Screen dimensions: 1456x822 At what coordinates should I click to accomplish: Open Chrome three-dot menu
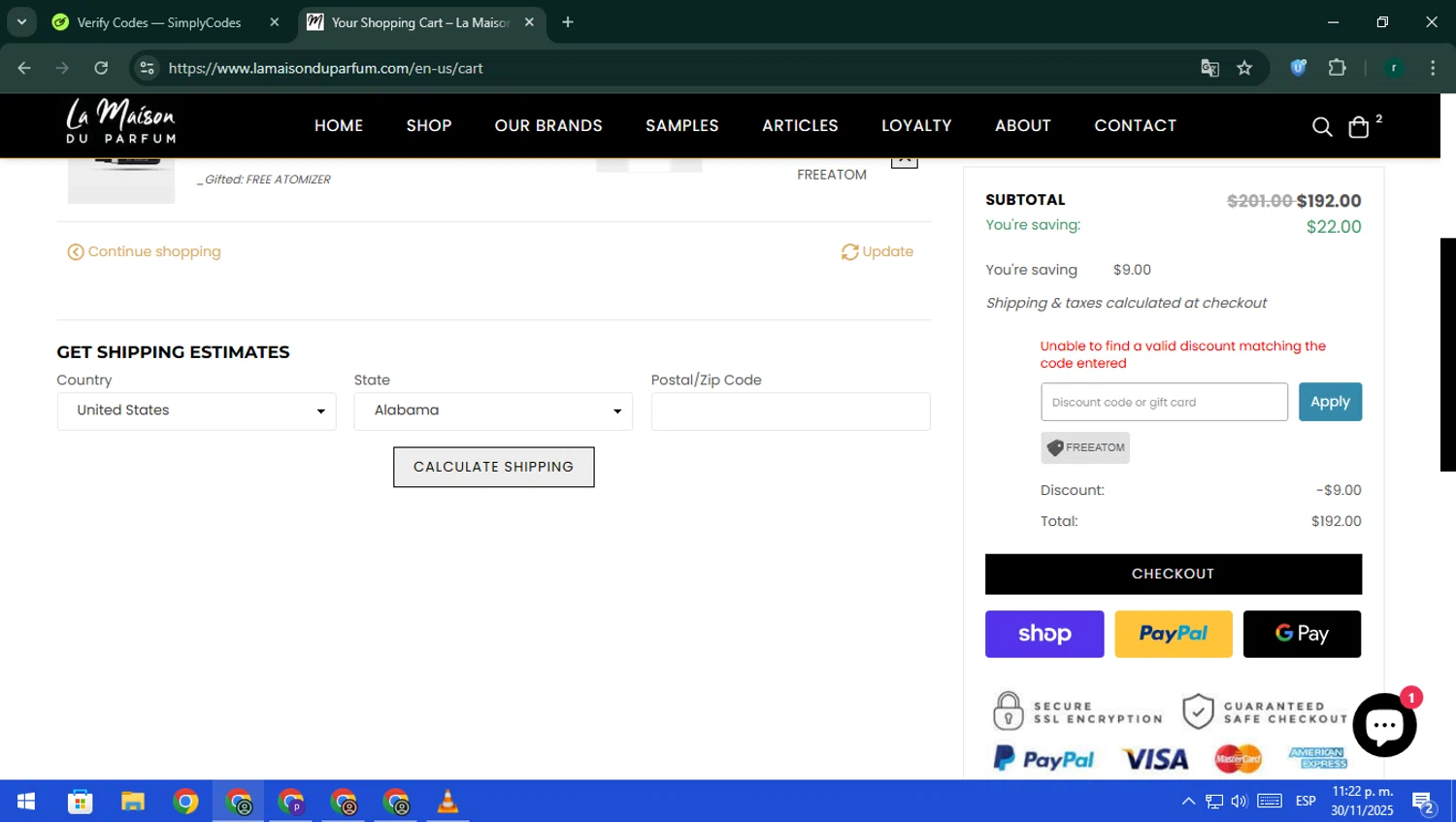1433,68
